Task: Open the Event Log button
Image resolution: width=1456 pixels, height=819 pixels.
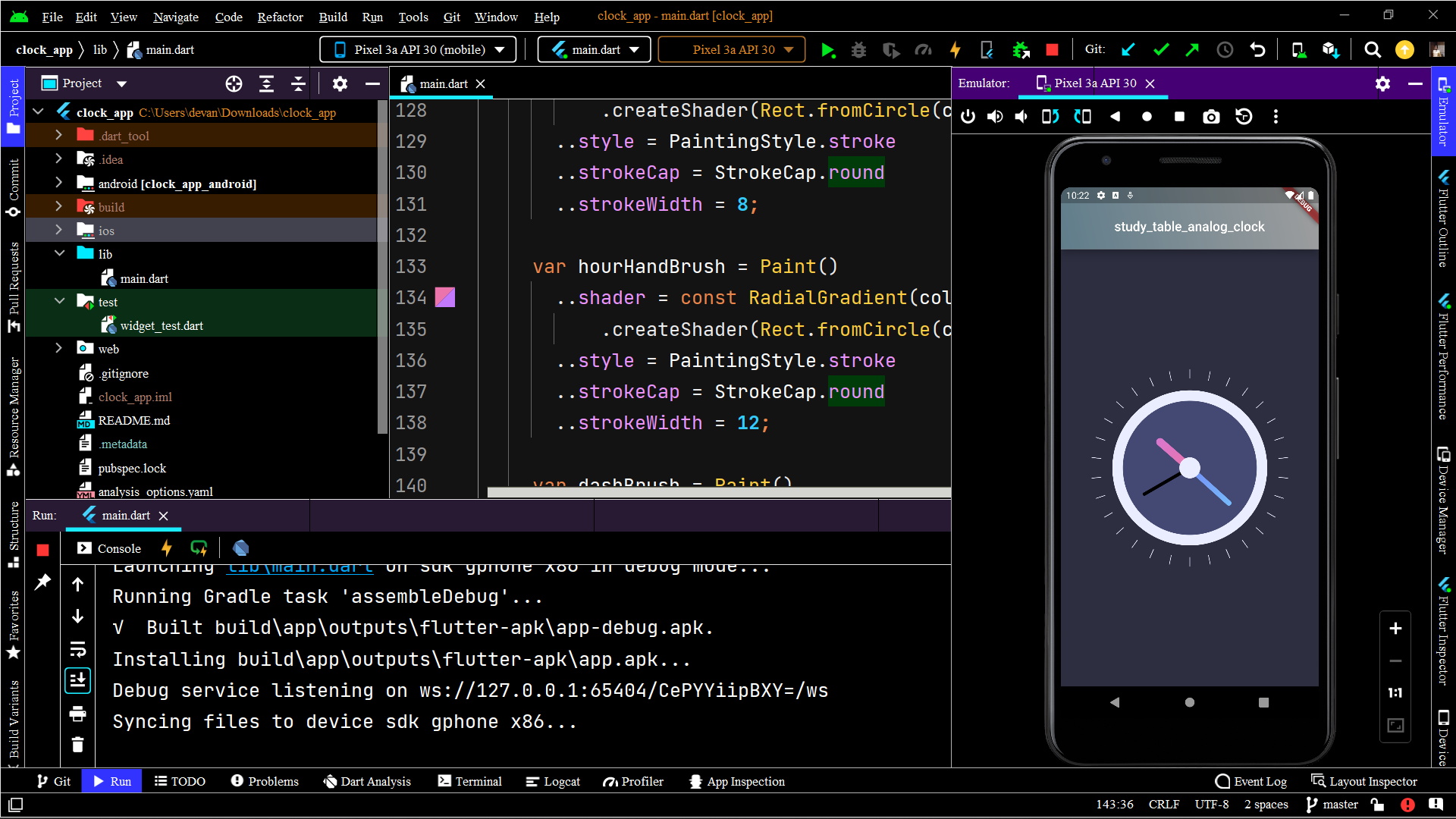Action: (1250, 781)
